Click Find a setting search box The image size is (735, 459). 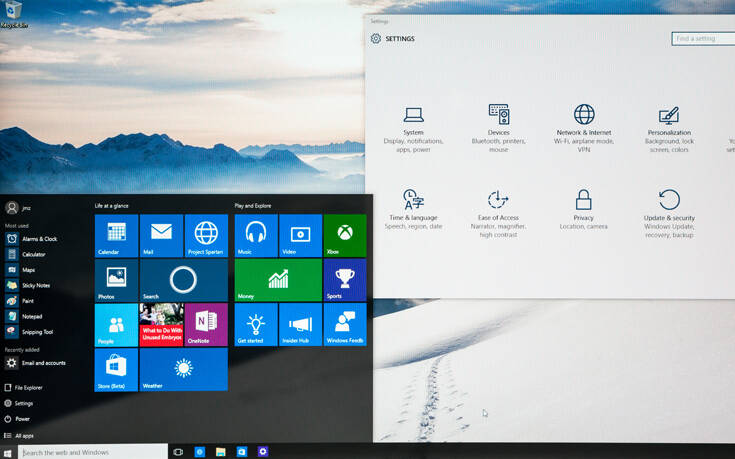703,38
